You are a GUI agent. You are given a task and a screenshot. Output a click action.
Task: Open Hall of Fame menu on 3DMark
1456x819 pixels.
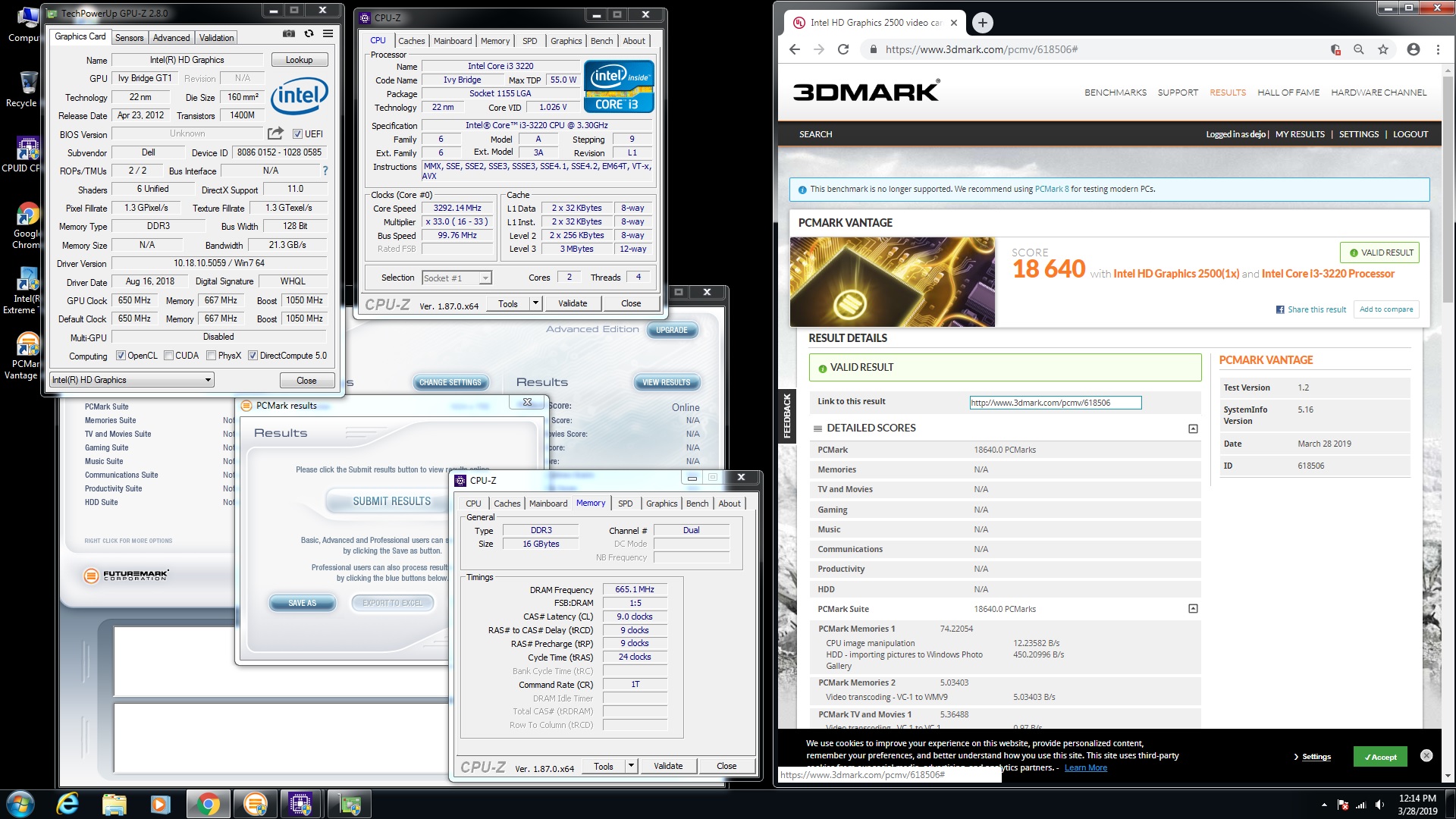pyautogui.click(x=1288, y=93)
